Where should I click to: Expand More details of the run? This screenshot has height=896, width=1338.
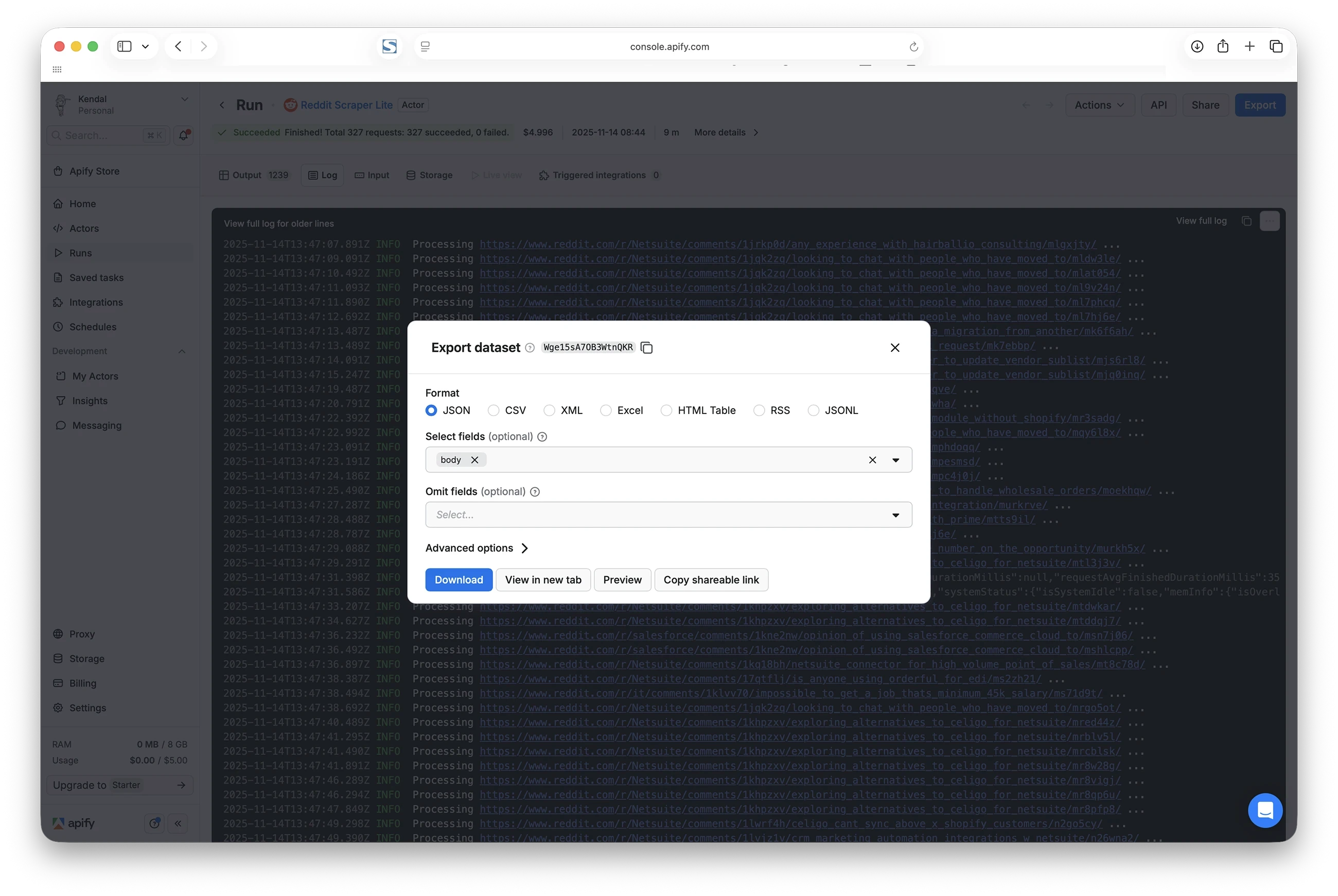click(x=726, y=133)
